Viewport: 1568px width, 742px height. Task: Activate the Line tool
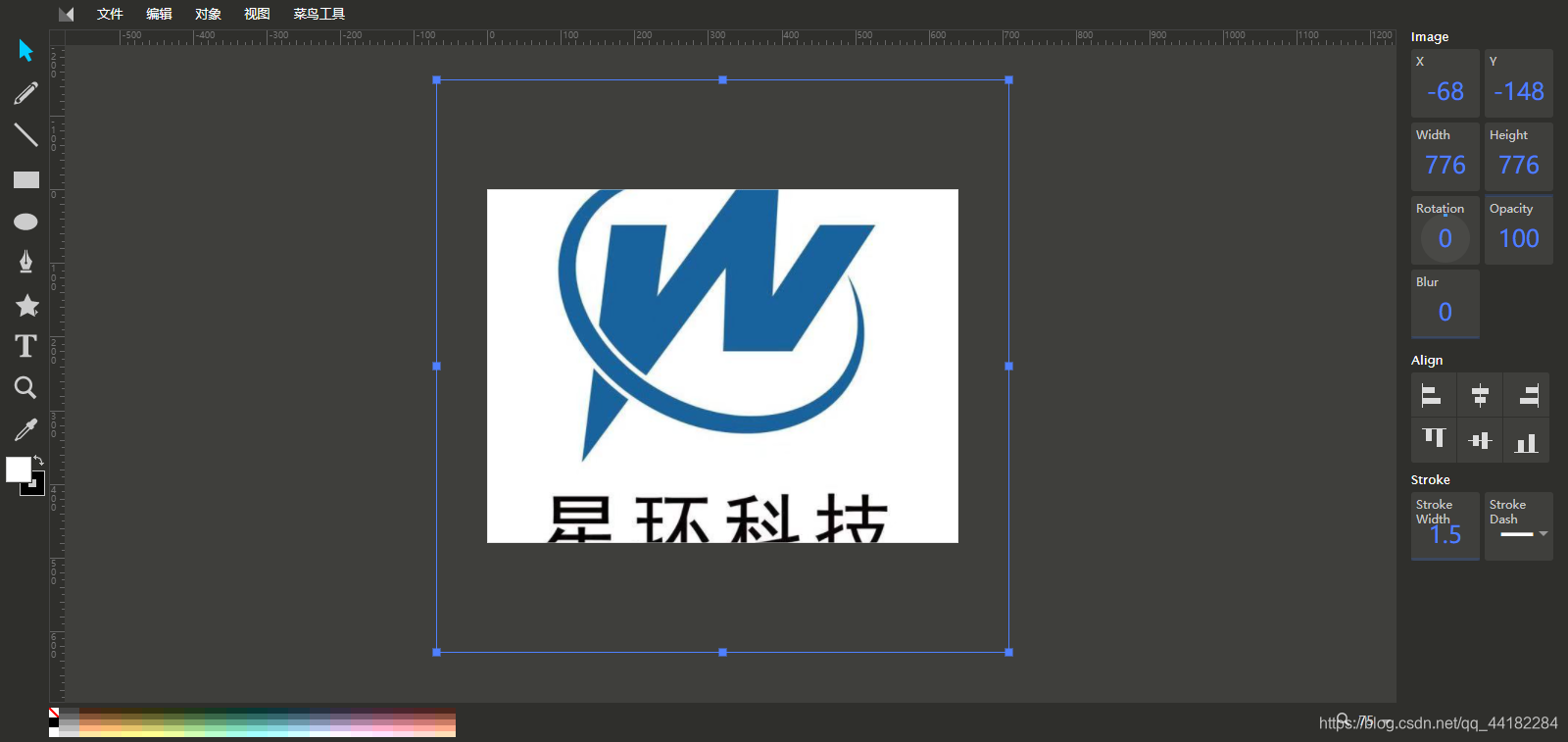25,135
